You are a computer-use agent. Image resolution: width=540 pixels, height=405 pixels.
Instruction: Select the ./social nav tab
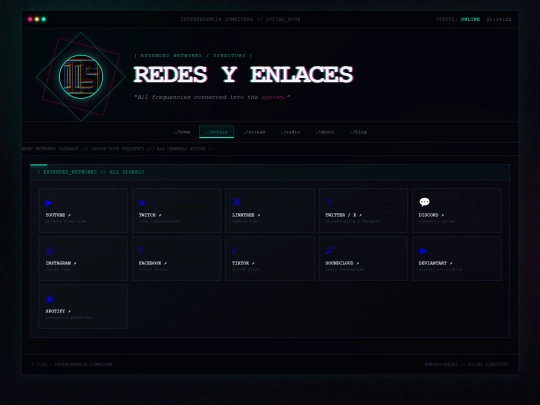coord(217,132)
